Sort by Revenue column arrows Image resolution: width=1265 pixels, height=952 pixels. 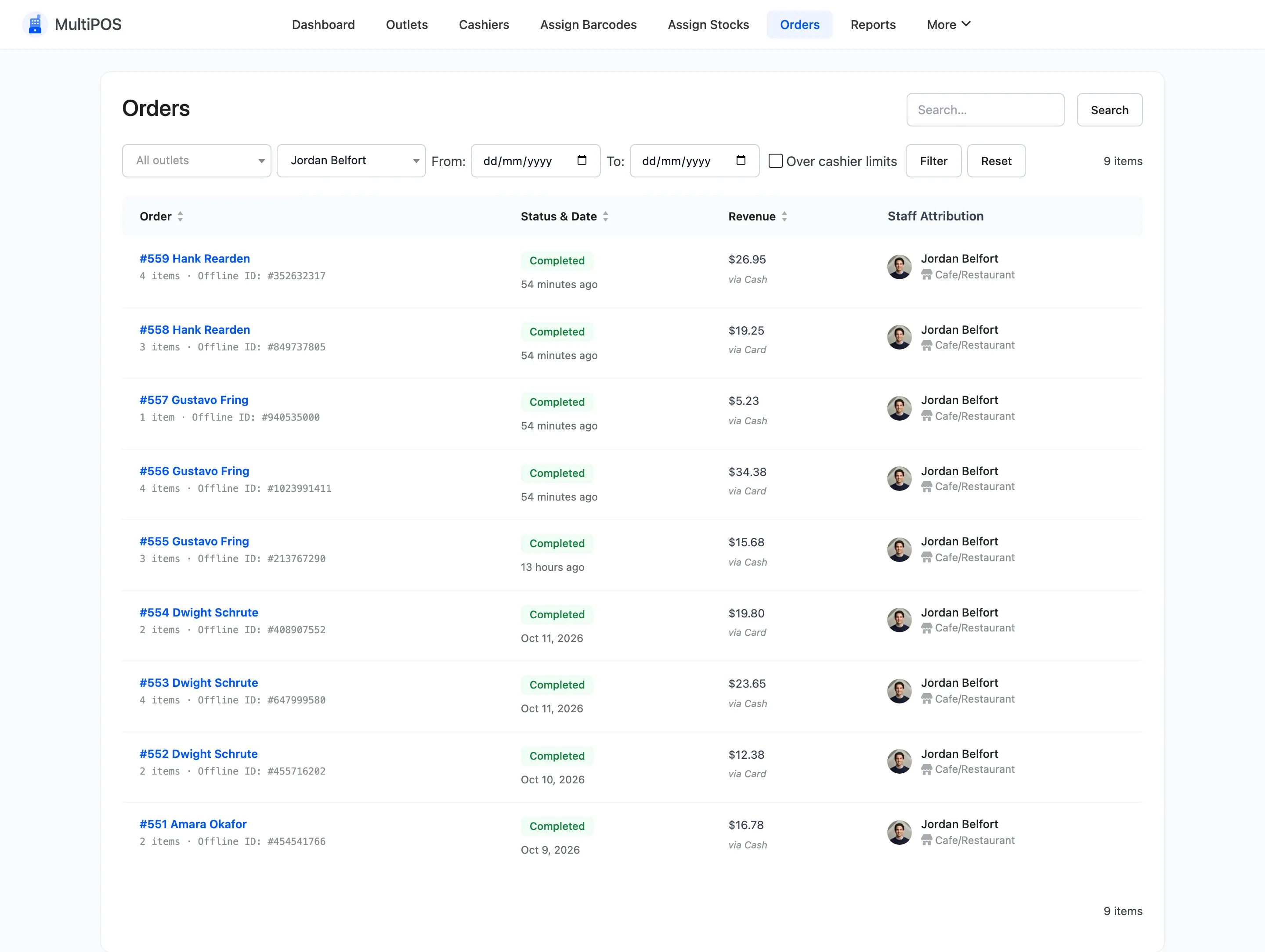[784, 216]
